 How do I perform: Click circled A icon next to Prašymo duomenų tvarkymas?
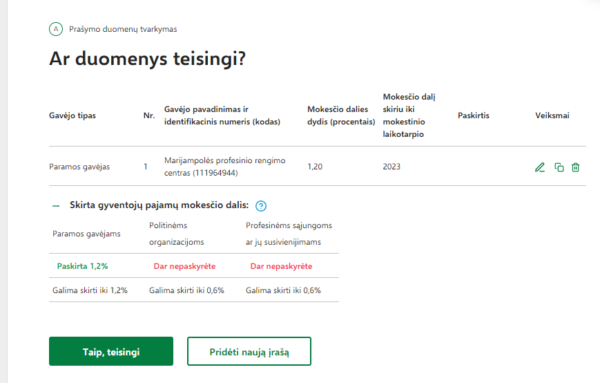coord(56,29)
